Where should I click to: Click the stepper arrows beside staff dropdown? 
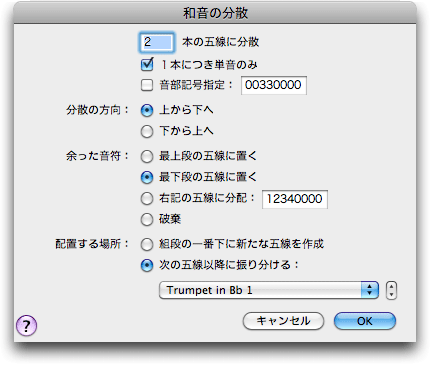coord(391,290)
